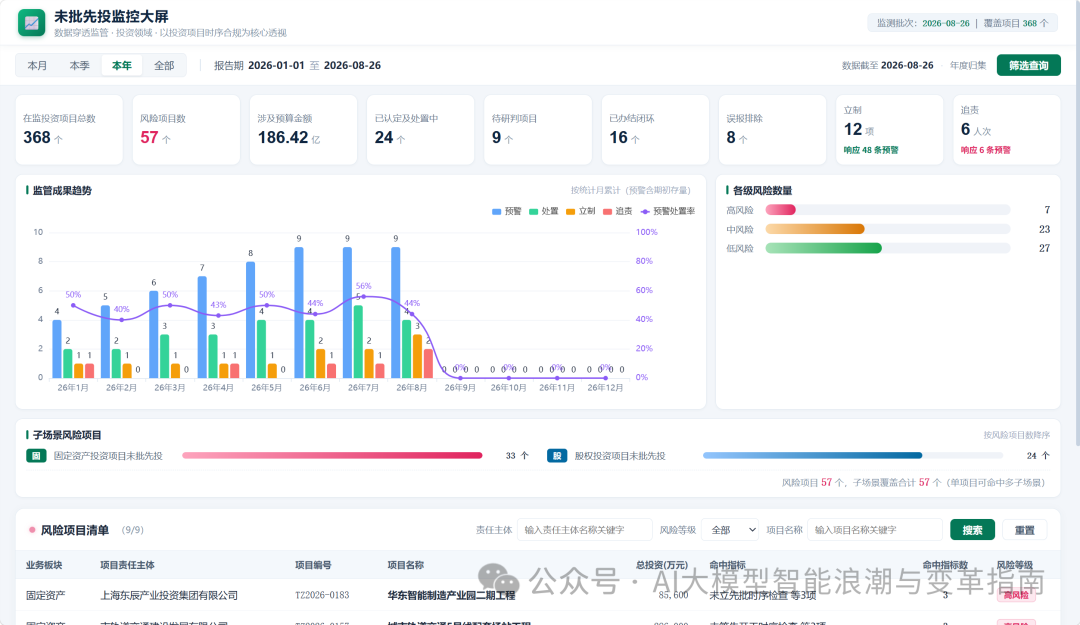Open the 立制 12 项 card
Image resolution: width=1080 pixels, height=625 pixels.
889,130
